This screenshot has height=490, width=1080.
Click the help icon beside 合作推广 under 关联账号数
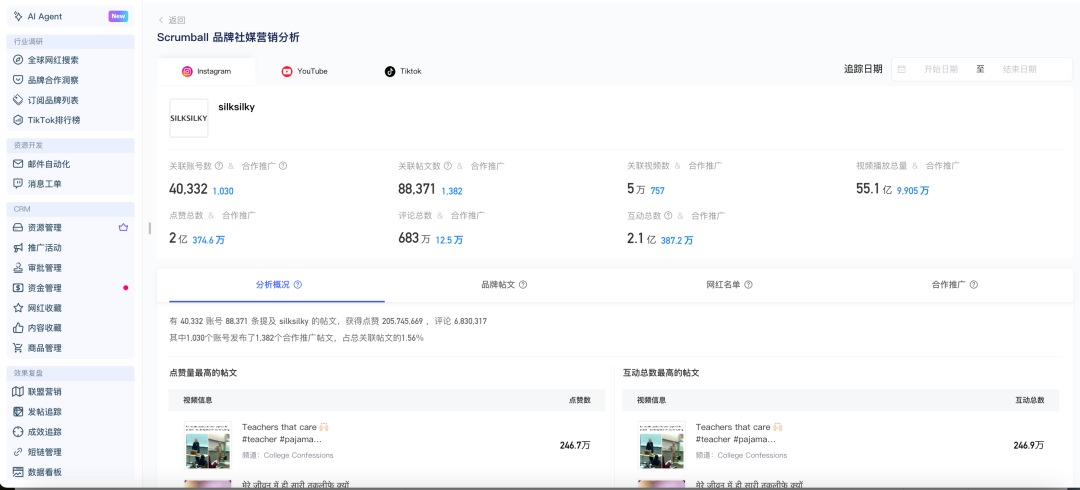(x=282, y=166)
